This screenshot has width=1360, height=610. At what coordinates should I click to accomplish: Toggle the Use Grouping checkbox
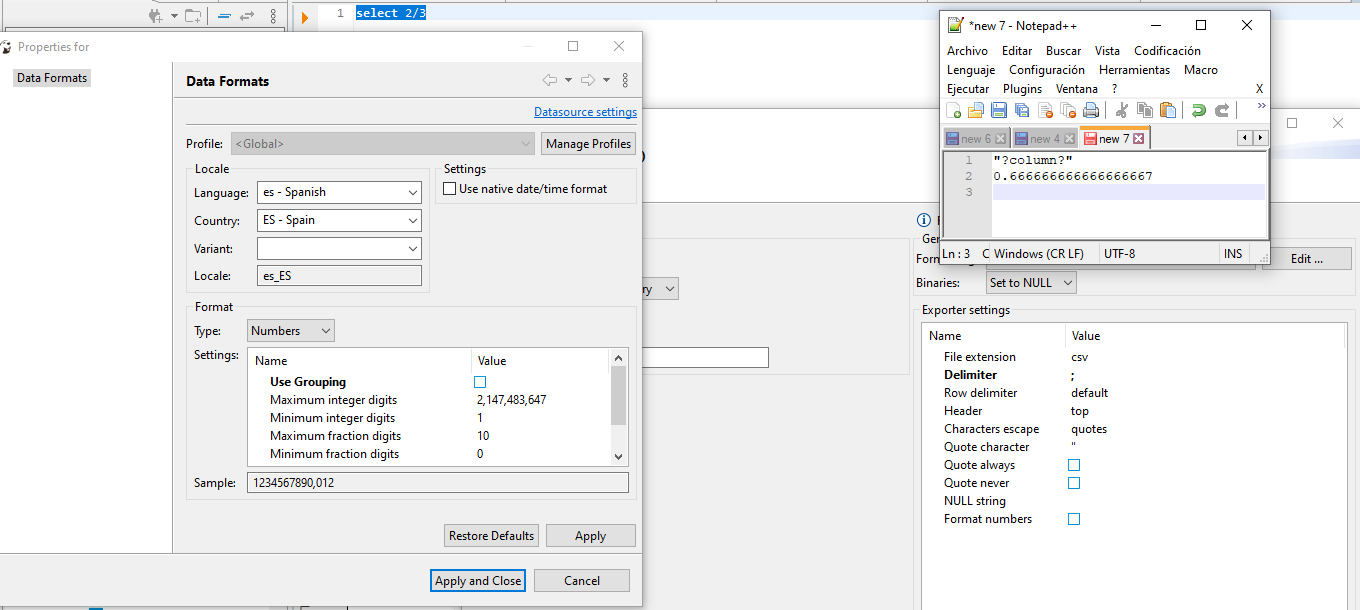(480, 381)
